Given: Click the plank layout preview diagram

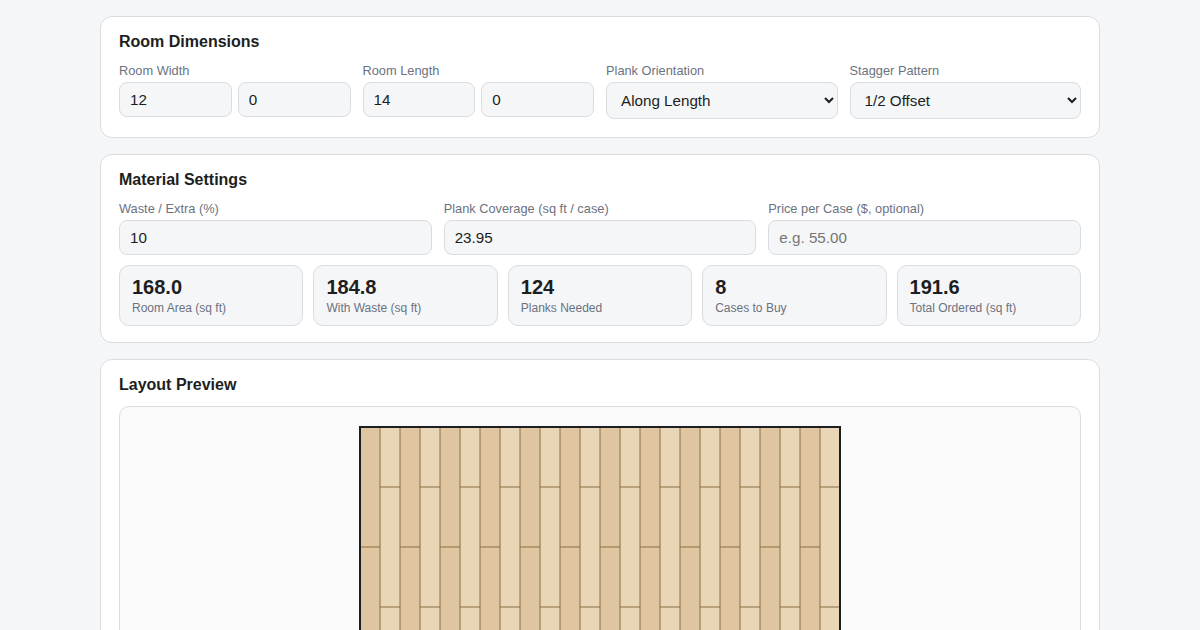Looking at the screenshot, I should pyautogui.click(x=600, y=528).
